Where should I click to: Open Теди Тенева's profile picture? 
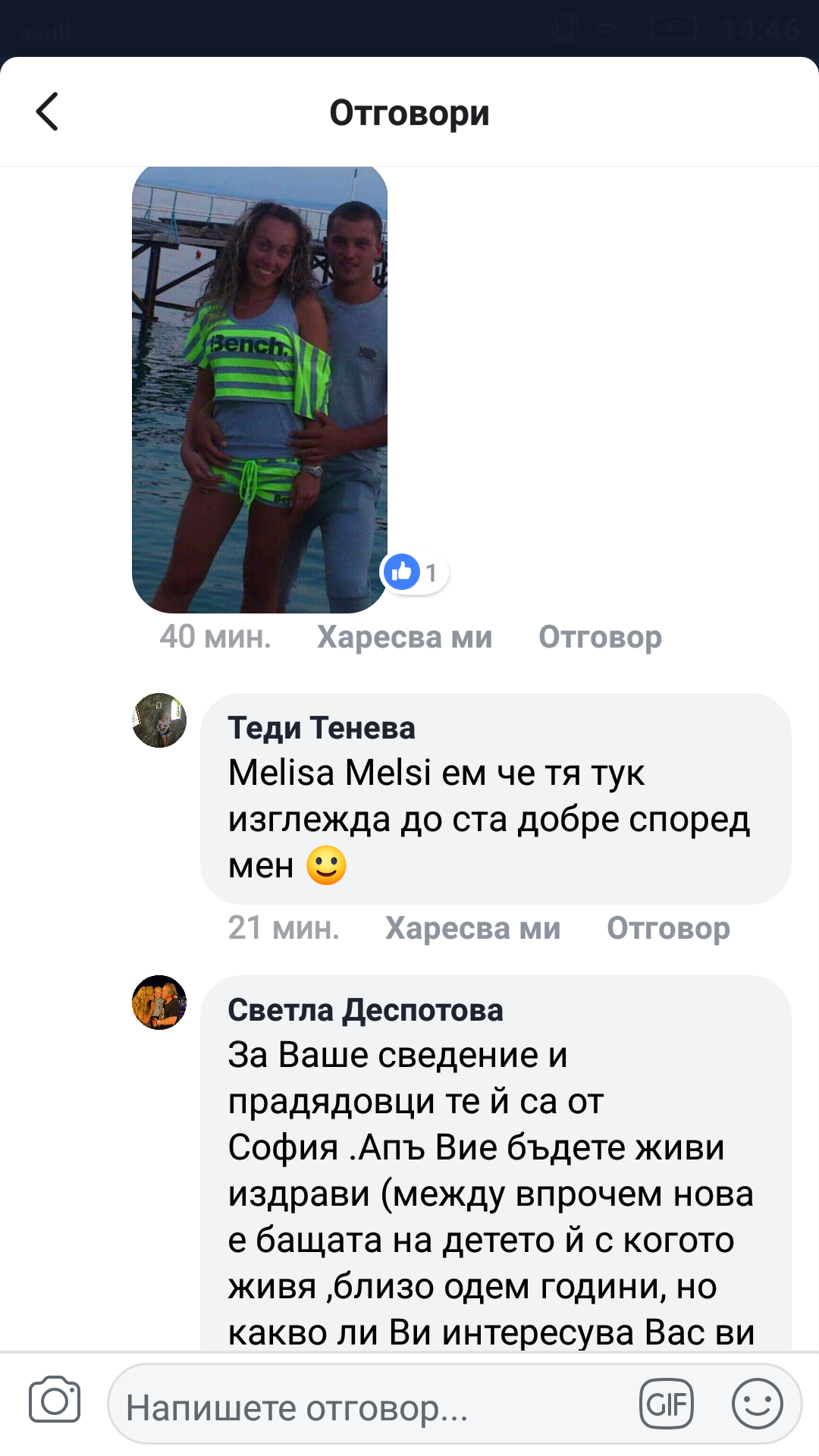point(159,720)
